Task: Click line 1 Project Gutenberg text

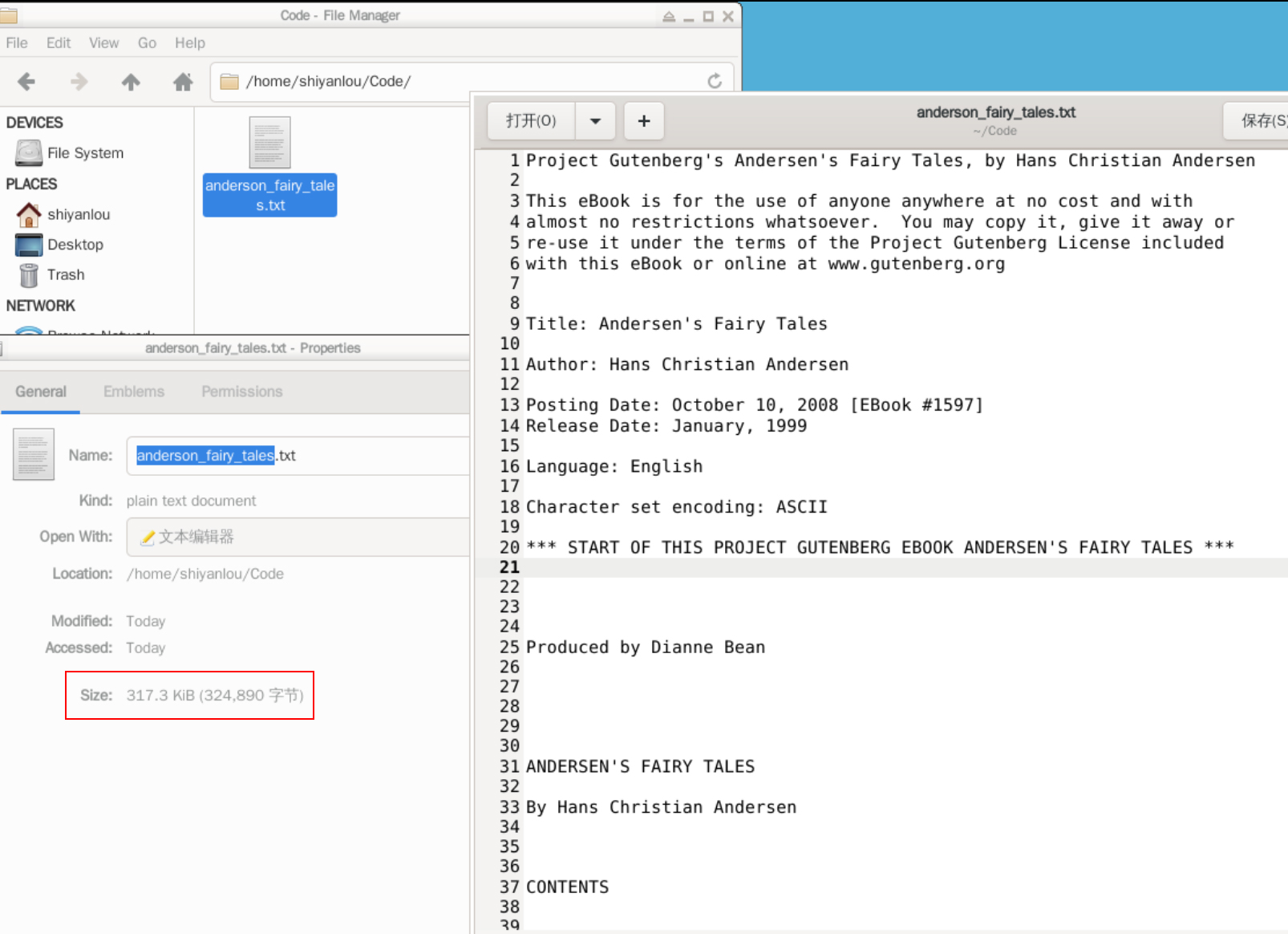Action: click(x=890, y=160)
